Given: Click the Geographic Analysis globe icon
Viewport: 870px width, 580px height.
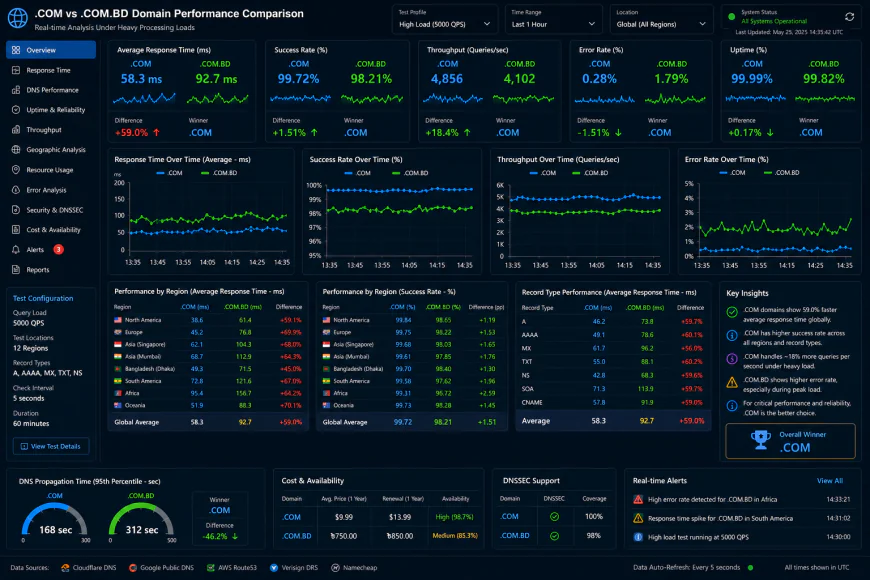Looking at the screenshot, I should click(x=16, y=150).
